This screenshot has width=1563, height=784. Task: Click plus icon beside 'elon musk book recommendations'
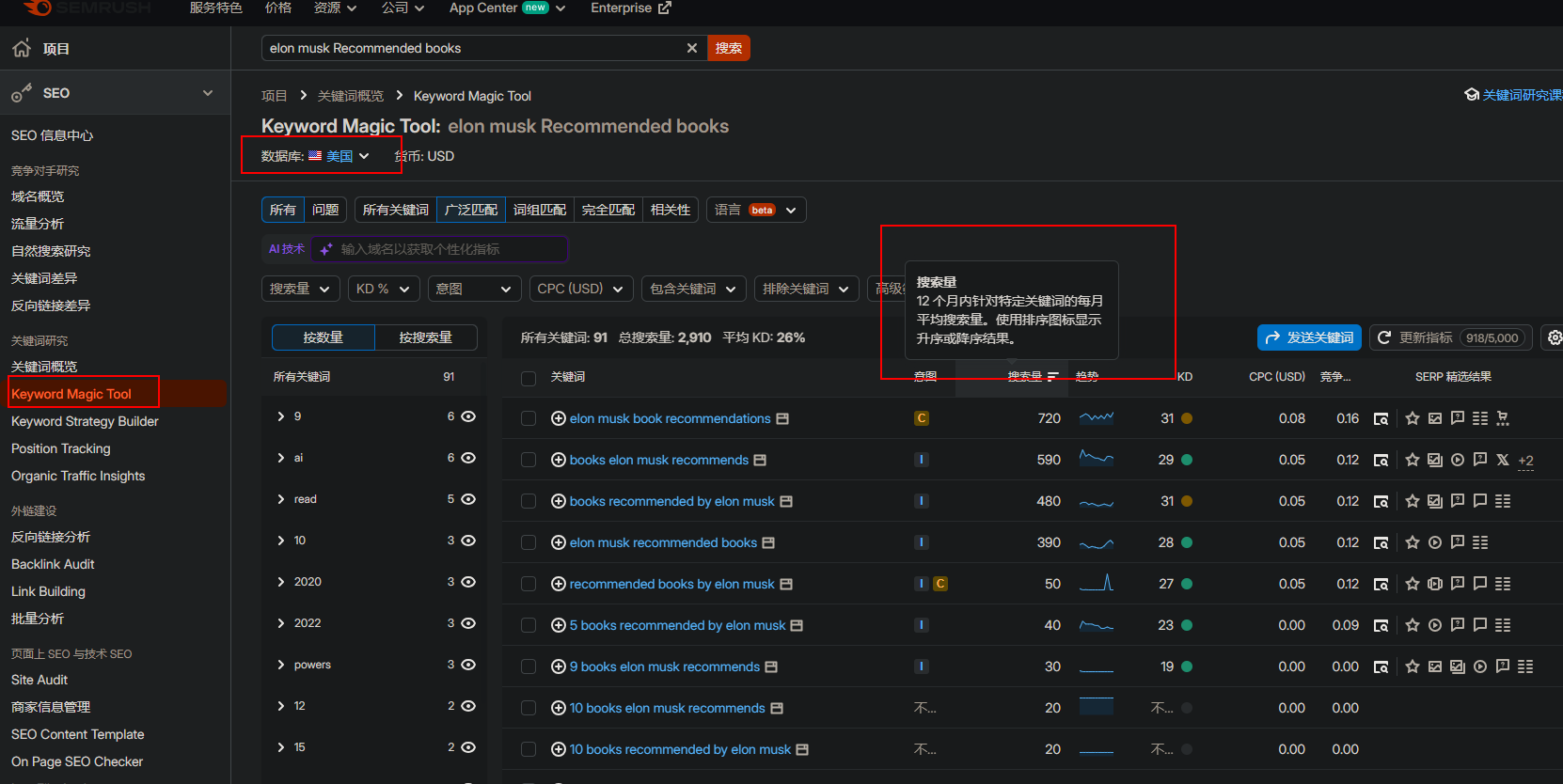point(558,418)
